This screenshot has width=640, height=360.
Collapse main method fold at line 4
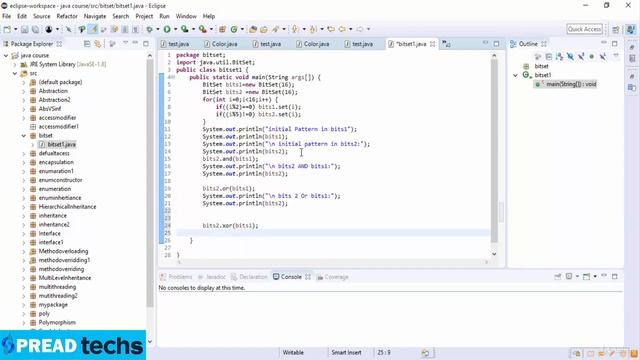pos(172,77)
